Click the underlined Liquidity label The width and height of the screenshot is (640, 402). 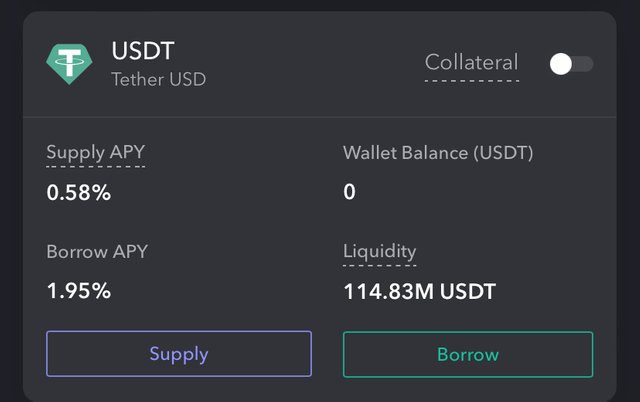tap(379, 251)
